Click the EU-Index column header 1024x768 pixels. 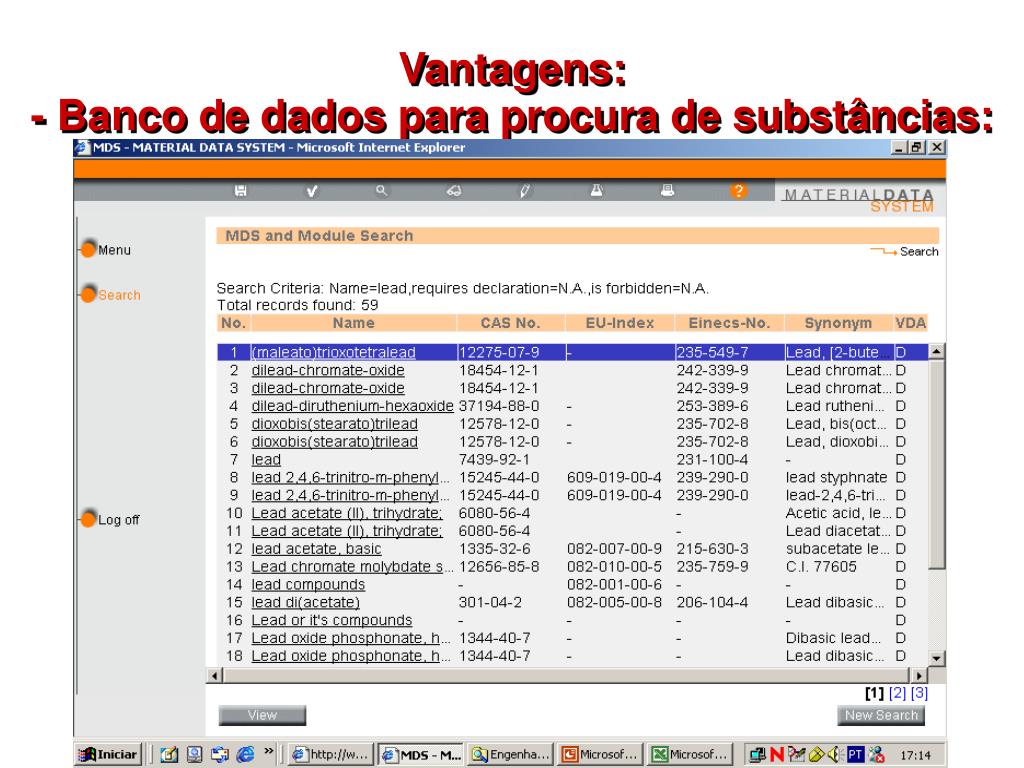[619, 323]
